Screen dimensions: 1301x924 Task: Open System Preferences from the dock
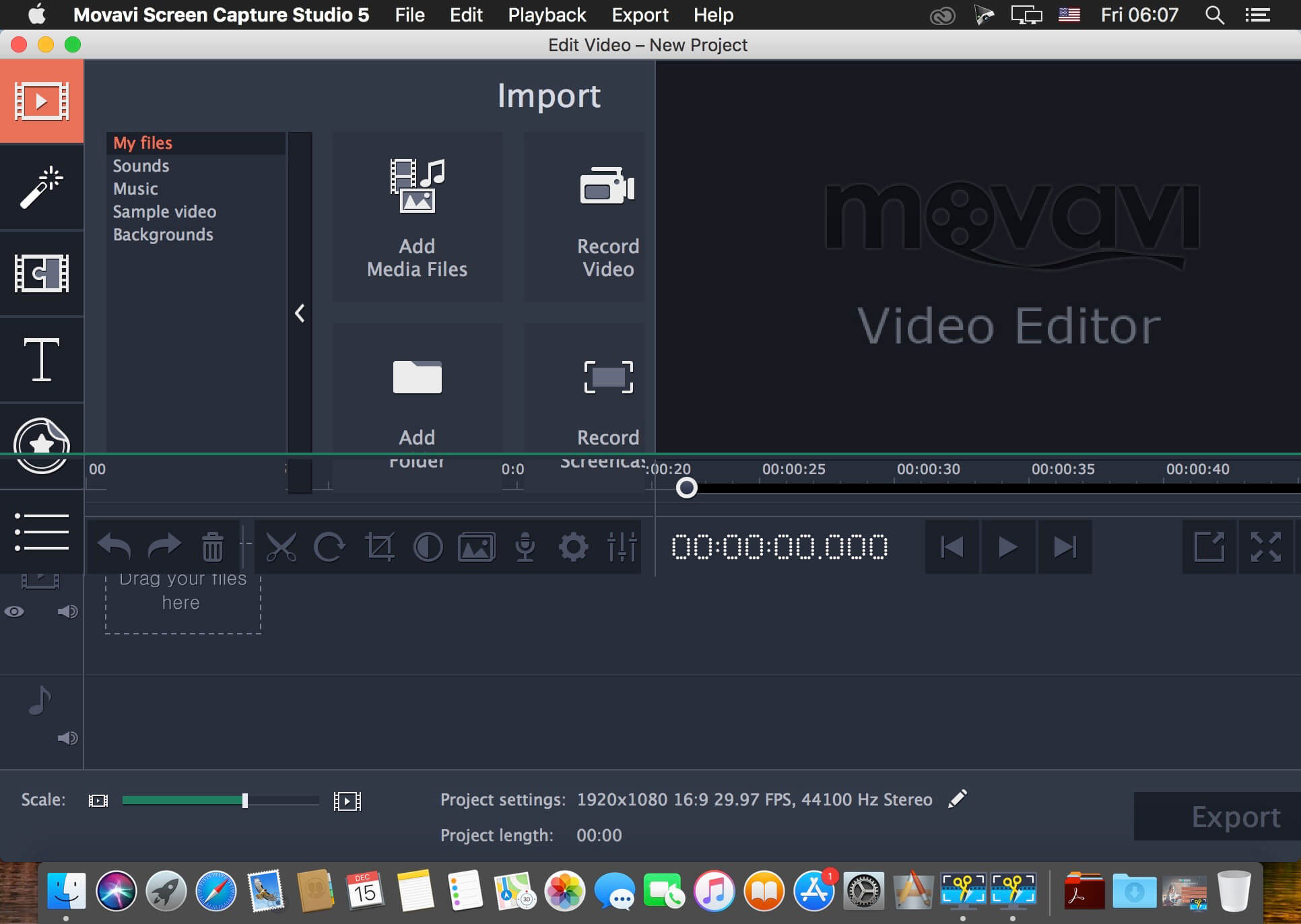pyautogui.click(x=863, y=892)
